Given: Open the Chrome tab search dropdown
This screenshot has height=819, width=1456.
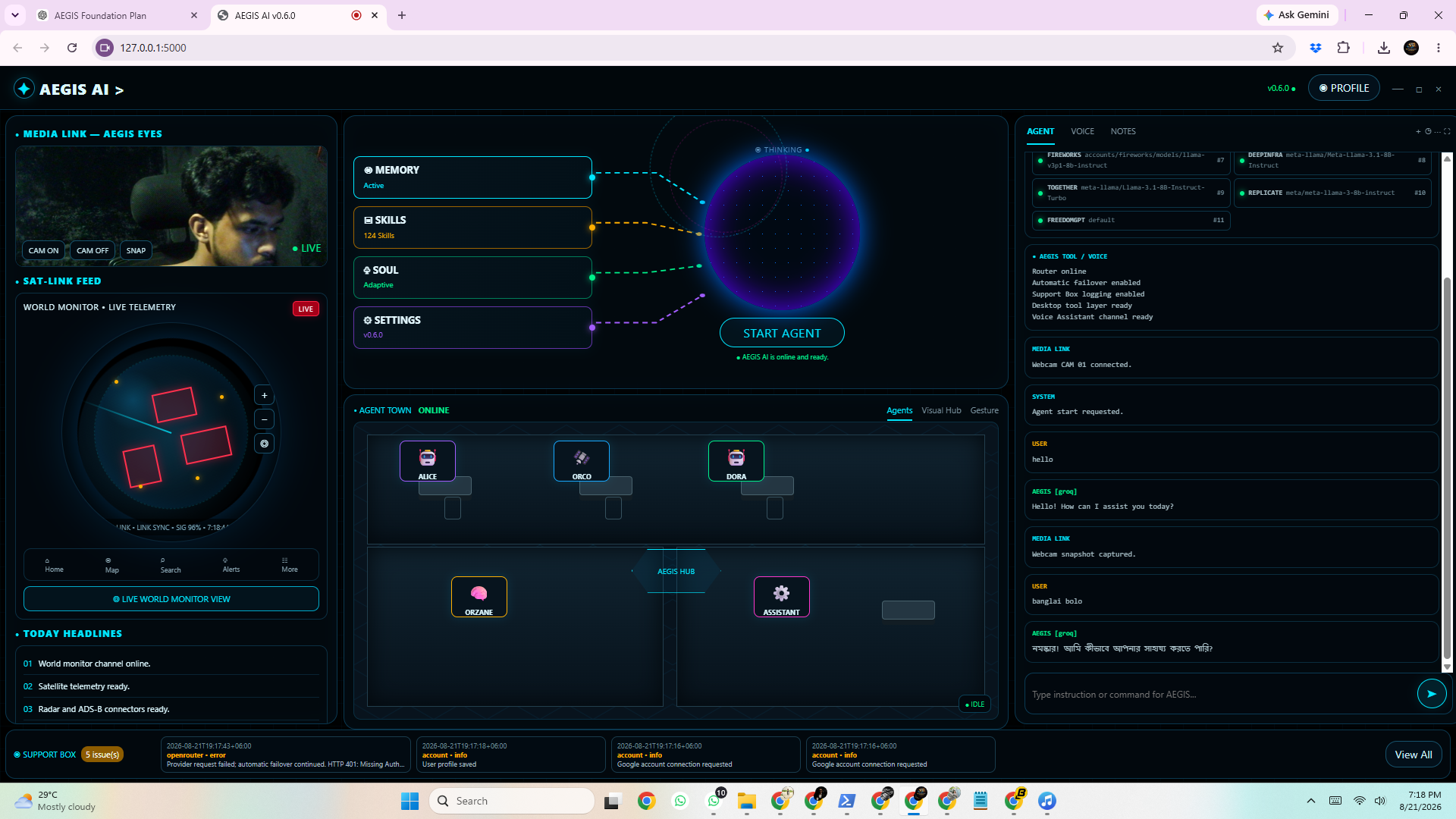Looking at the screenshot, I should click(x=15, y=15).
